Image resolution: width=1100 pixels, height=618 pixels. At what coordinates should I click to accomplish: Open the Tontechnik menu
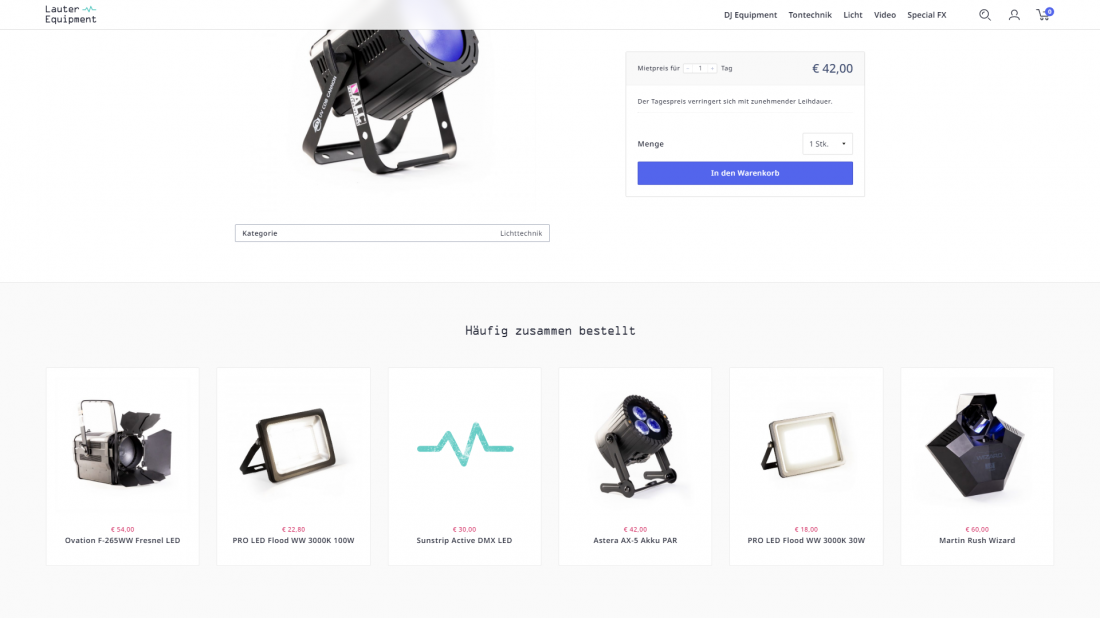coord(810,15)
